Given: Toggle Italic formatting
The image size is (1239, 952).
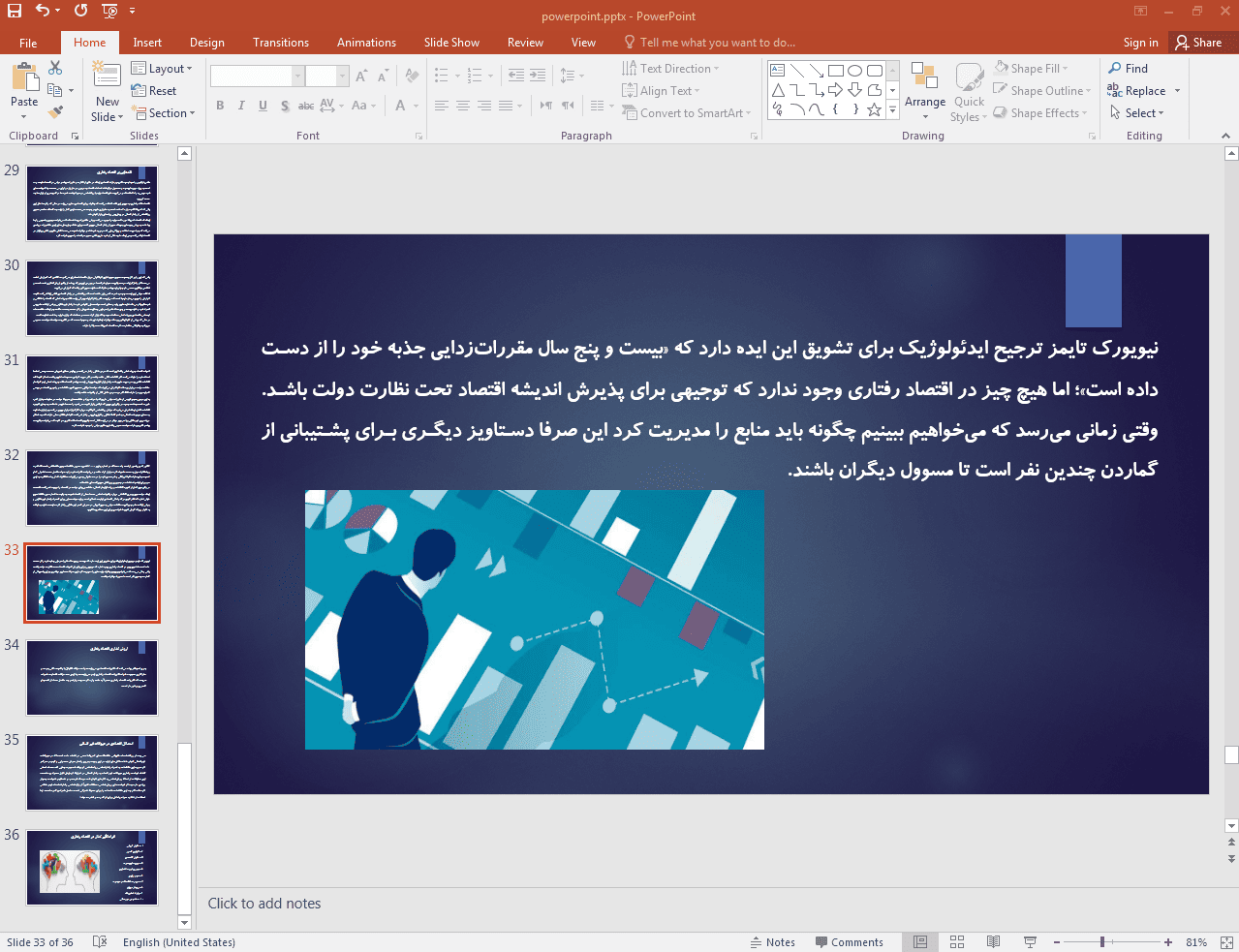Looking at the screenshot, I should (x=241, y=106).
